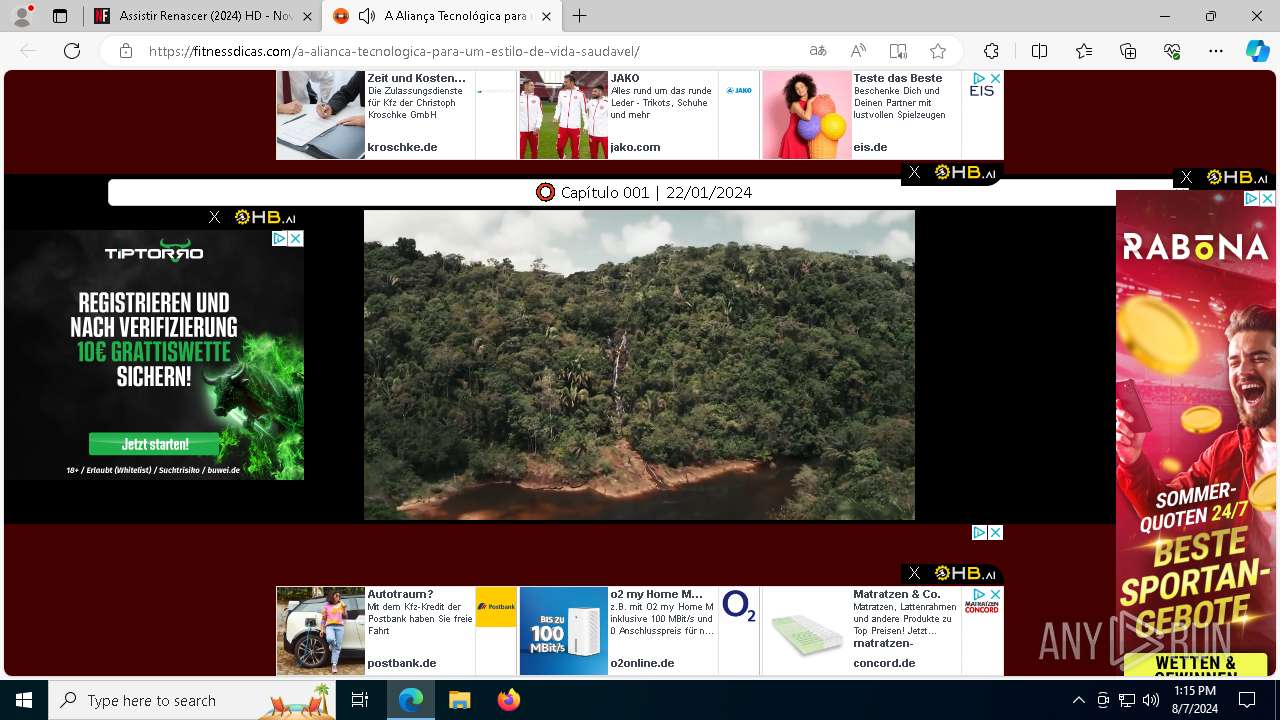Image resolution: width=1280 pixels, height=720 pixels.
Task: Close the ad X below the video
Action: coord(995,533)
